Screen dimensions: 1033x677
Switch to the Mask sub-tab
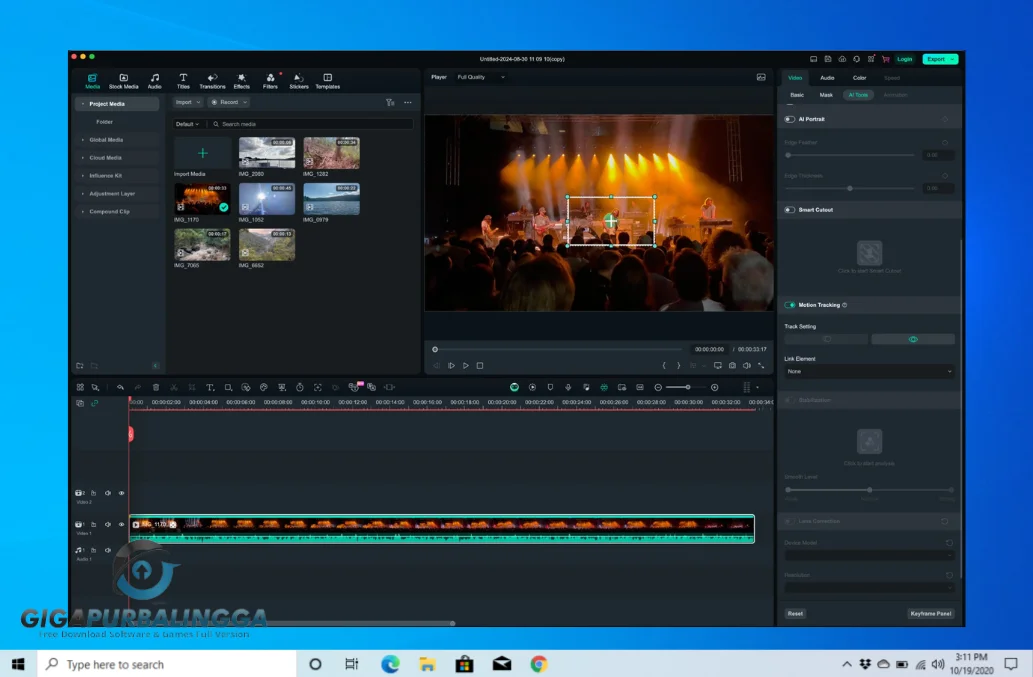click(x=826, y=95)
